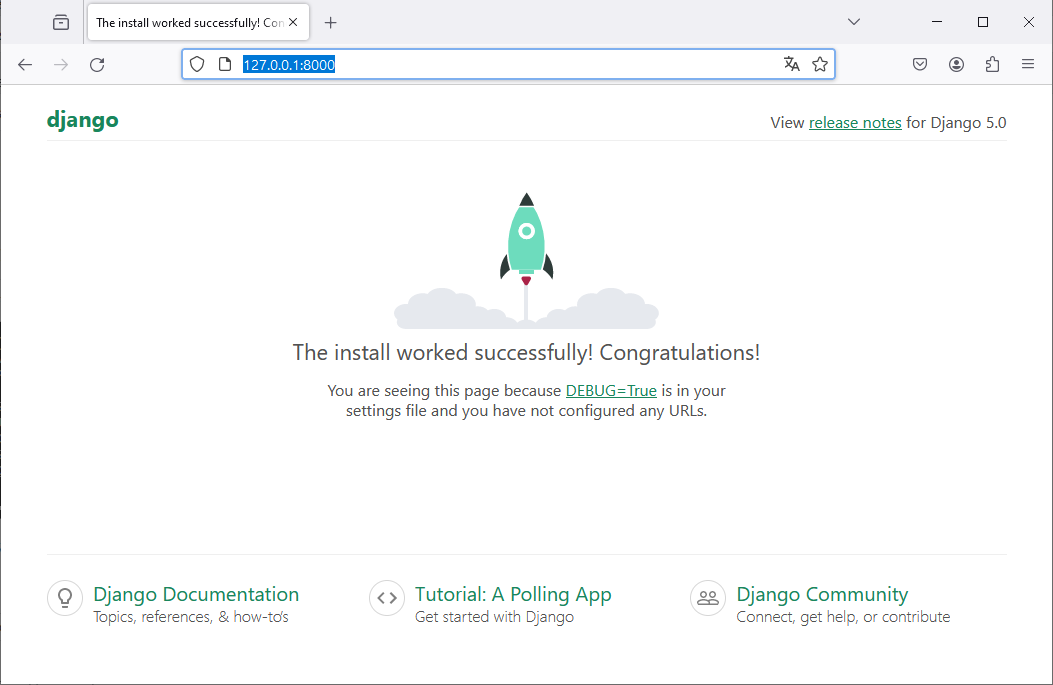Save to Pocket icon
Screen dimensions: 1053x685
pyautogui.click(x=920, y=65)
